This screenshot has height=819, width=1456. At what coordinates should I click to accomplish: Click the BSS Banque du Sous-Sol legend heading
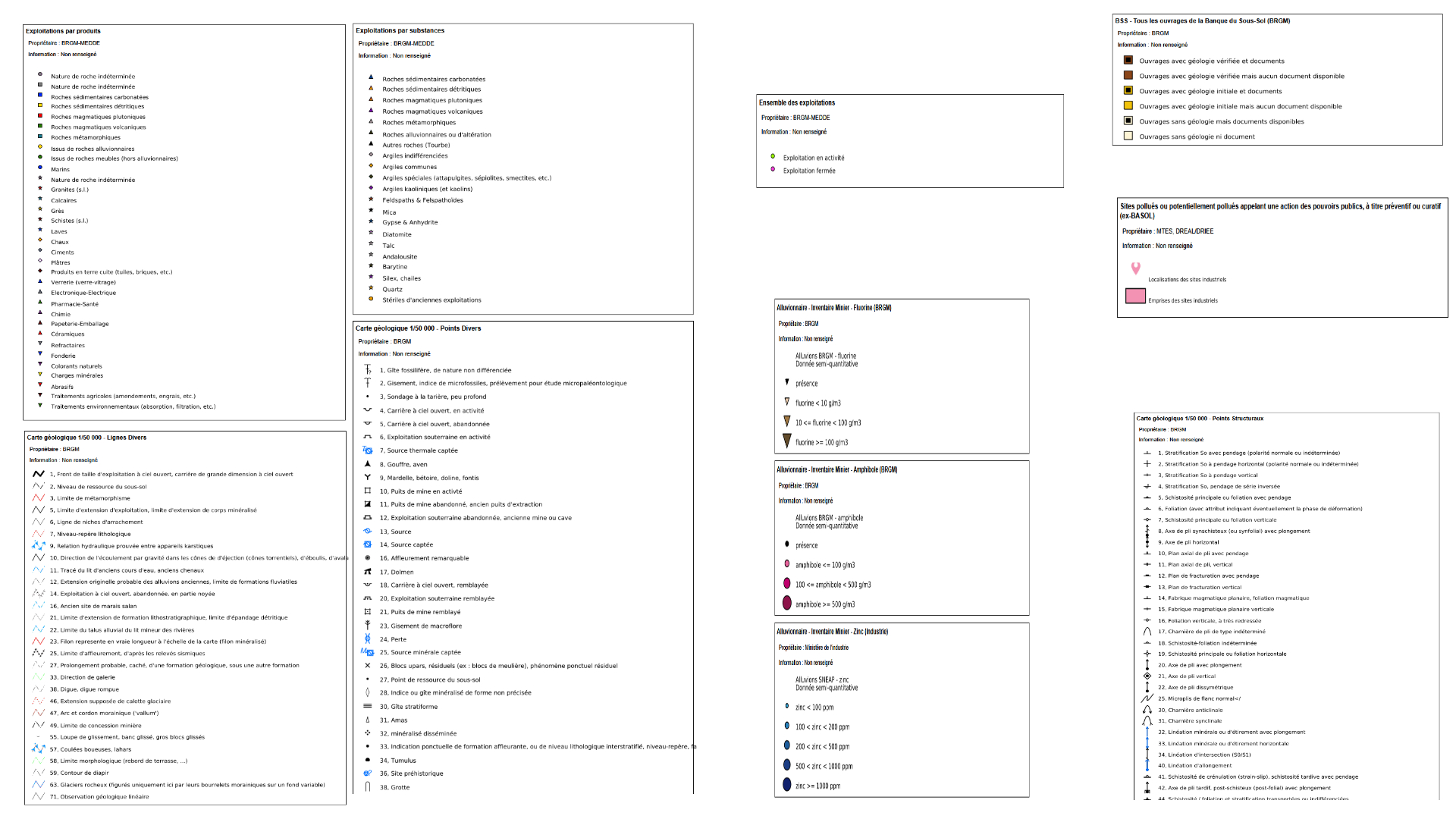click(1202, 21)
